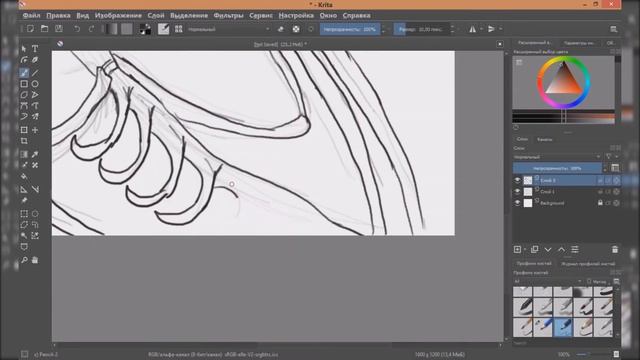Open the Изображение menu

[x=118, y=16]
